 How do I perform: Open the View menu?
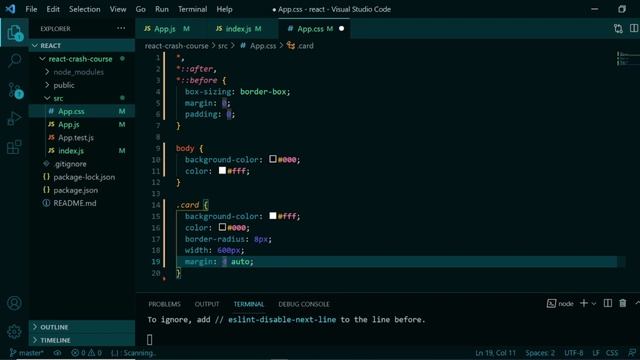tap(118, 9)
